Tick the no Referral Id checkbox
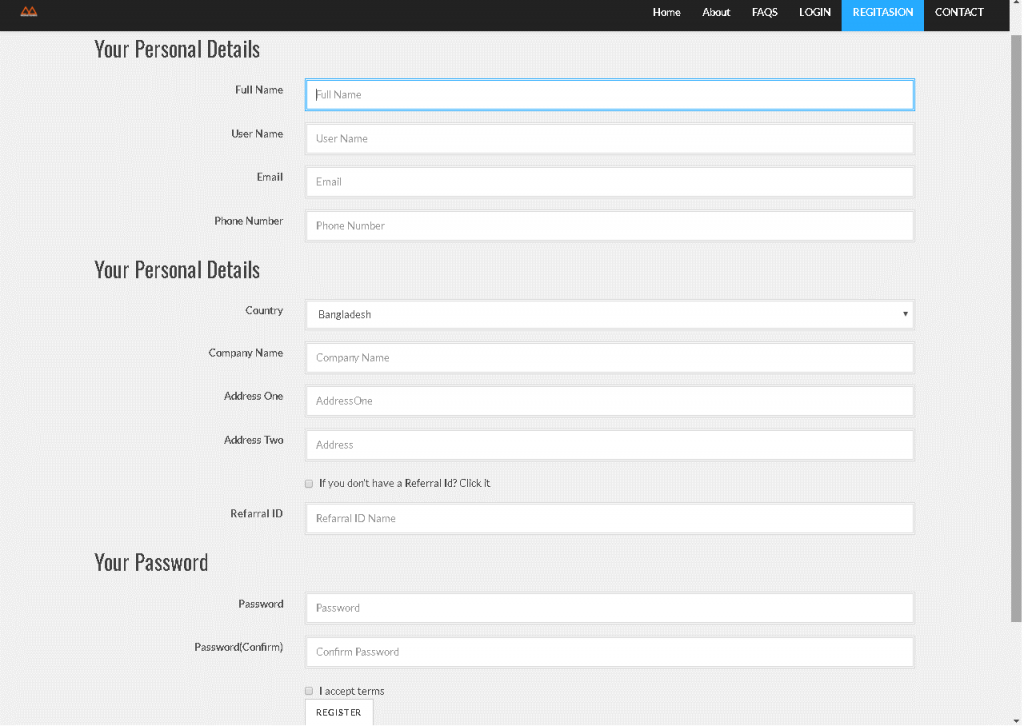The image size is (1024, 726). coord(309,484)
